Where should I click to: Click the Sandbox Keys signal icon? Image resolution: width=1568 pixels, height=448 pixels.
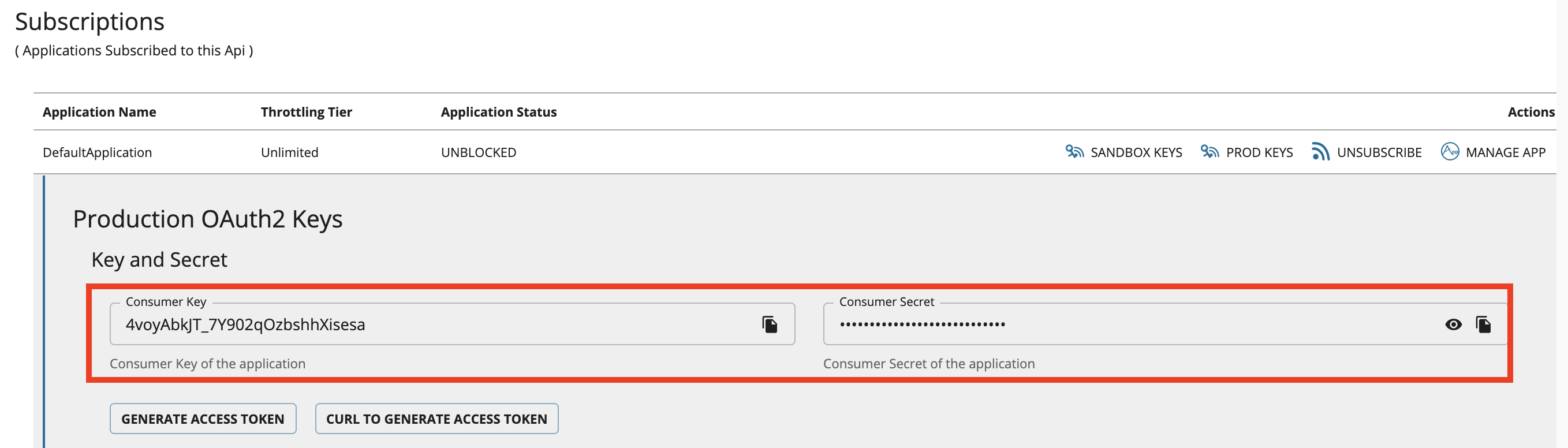pos(1076,152)
